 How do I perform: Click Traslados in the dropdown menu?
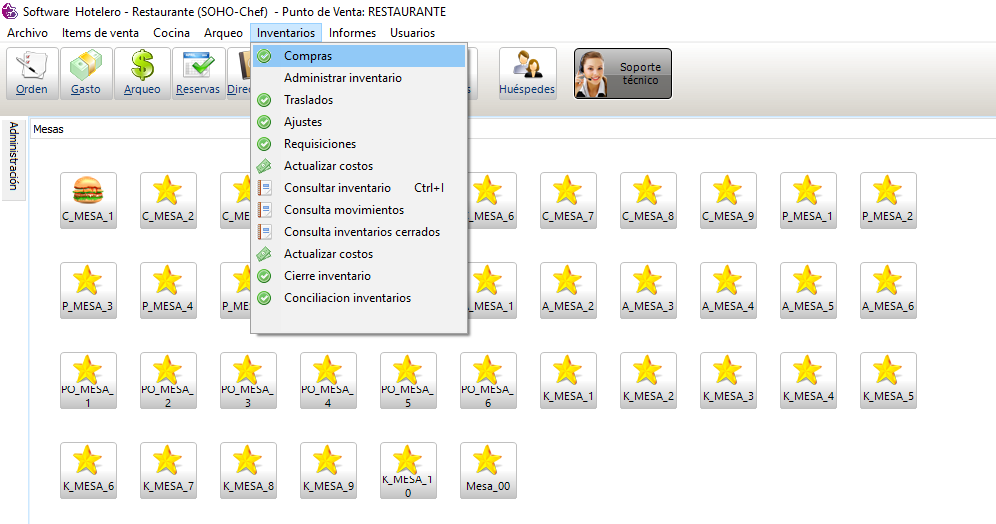(308, 100)
